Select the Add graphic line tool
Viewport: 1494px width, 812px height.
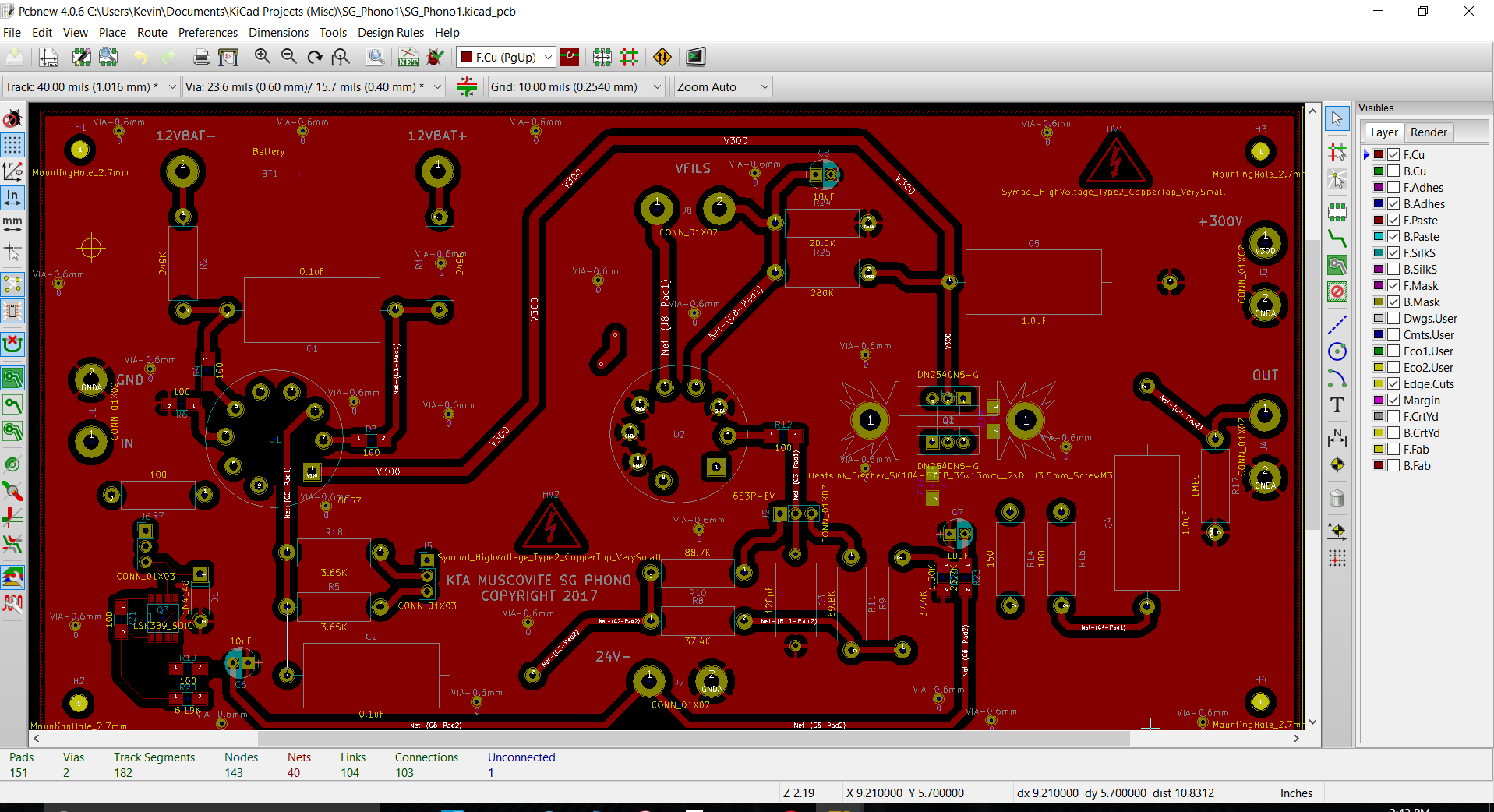(1337, 325)
